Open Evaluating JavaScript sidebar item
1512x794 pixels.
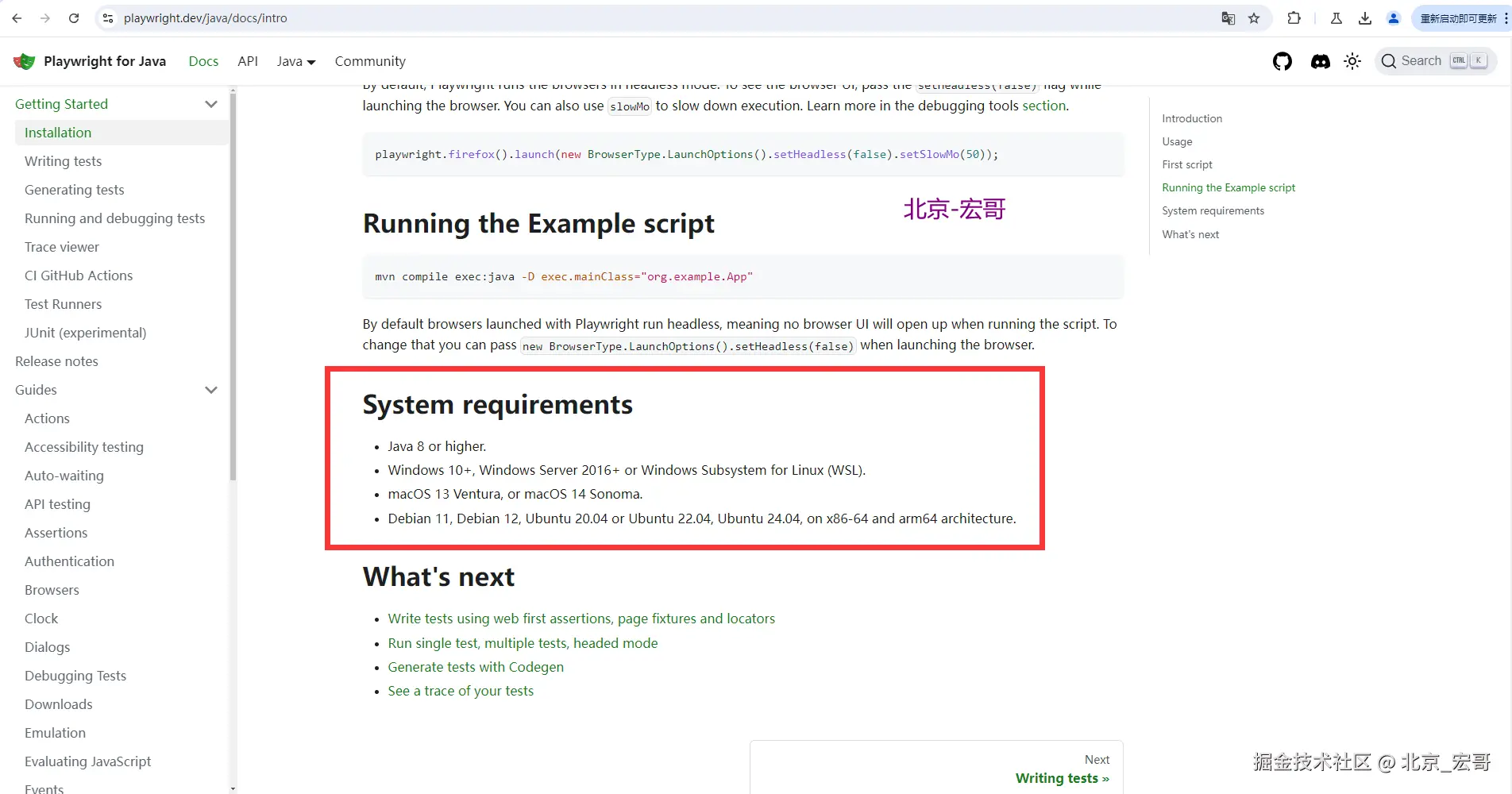pyautogui.click(x=87, y=761)
